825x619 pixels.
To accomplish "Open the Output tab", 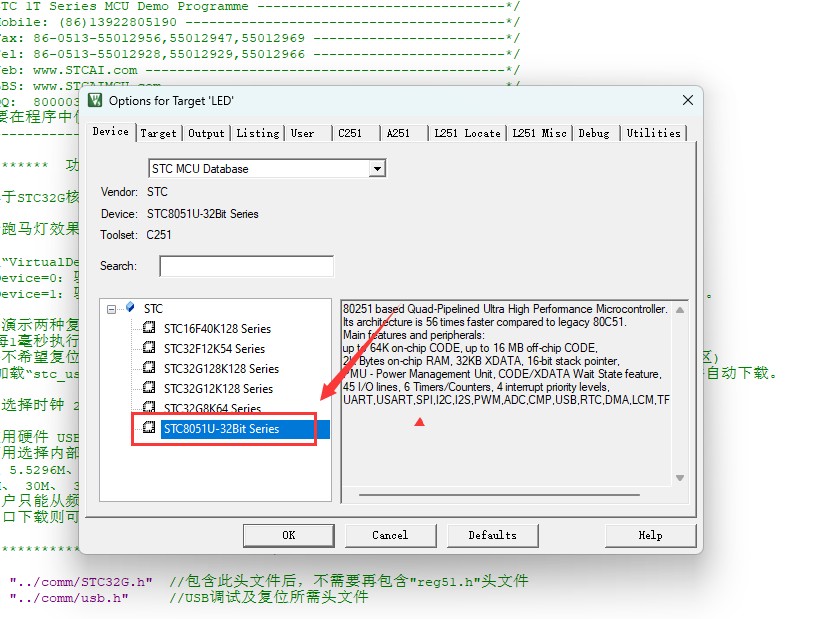I will pos(206,133).
